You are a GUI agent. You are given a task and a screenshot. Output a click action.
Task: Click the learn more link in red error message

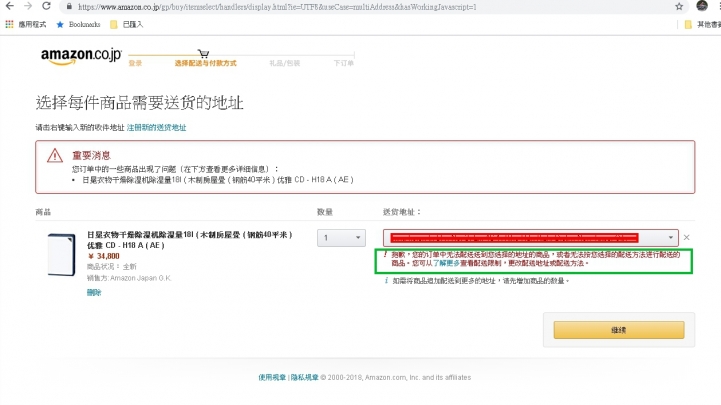click(x=446, y=263)
